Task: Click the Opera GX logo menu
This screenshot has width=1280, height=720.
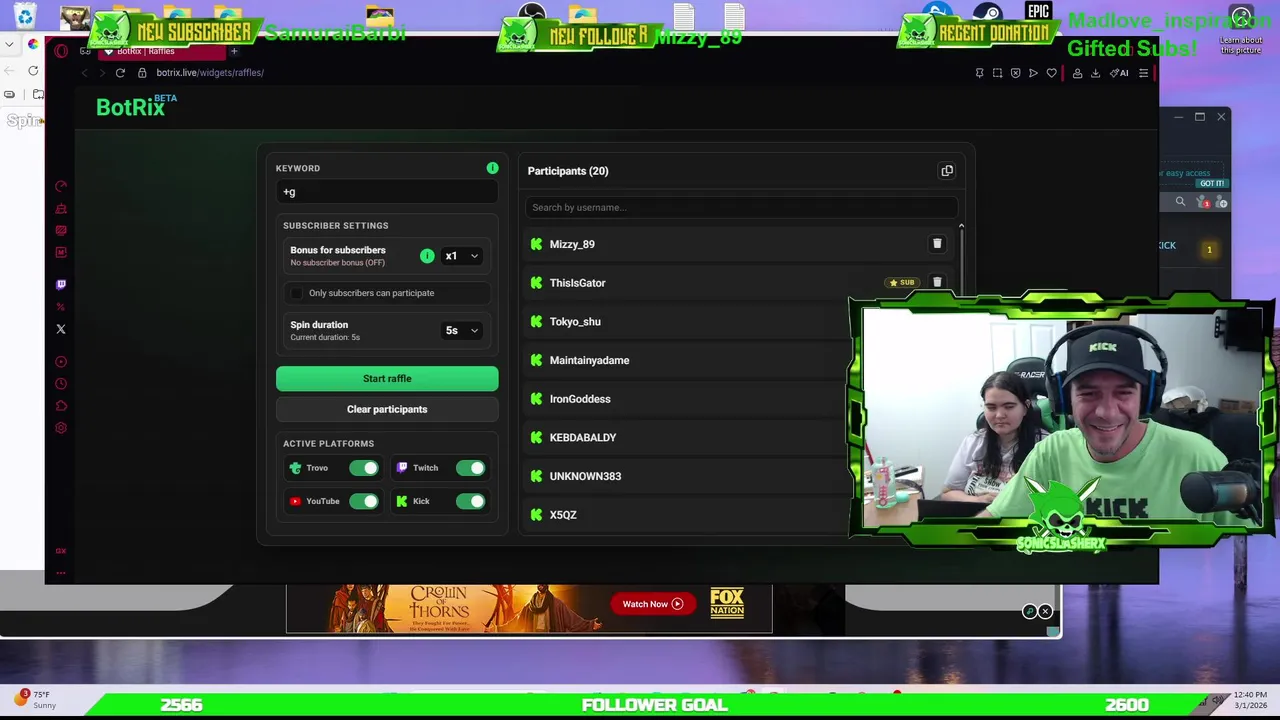Action: [61, 51]
